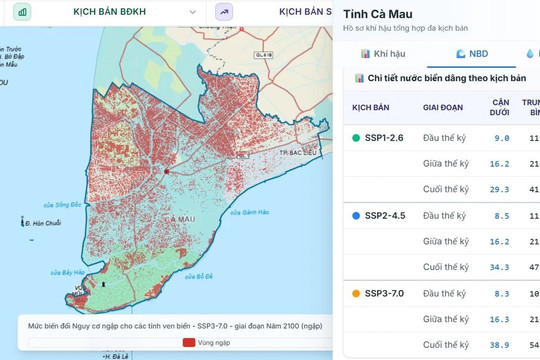Image resolution: width=540 pixels, height=360 pixels.
Task: Click the Tỉnh Cà Mau panel title
Action: point(378,14)
